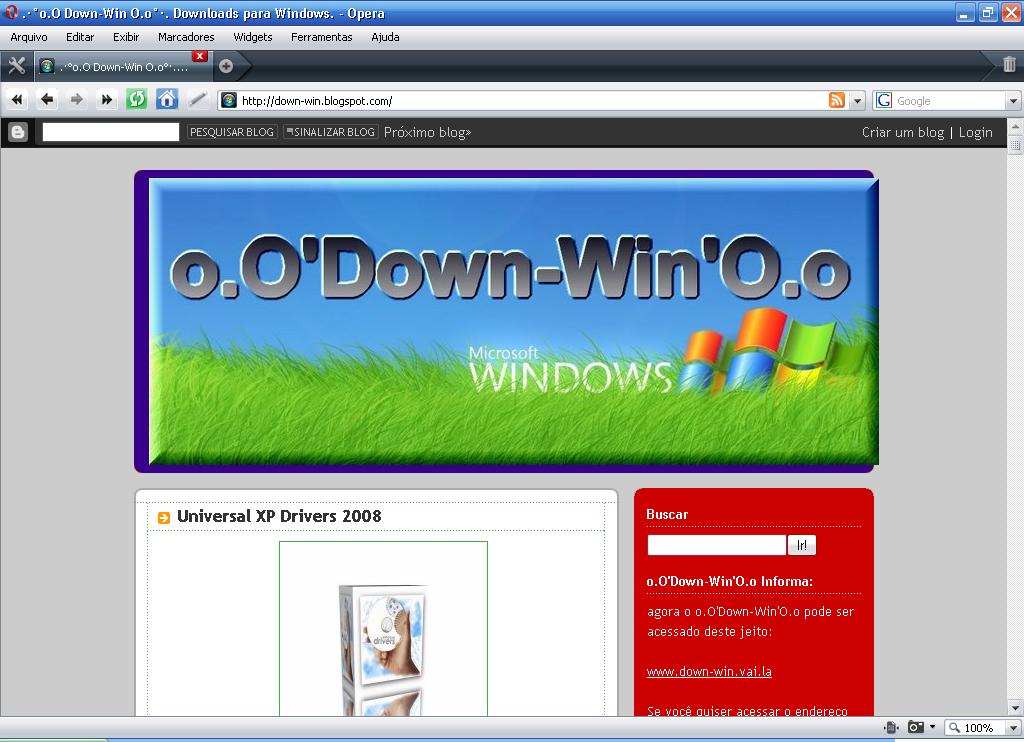Screen dimensions: 1024x742
Task: Click the Blogger logo icon
Action: [x=18, y=132]
